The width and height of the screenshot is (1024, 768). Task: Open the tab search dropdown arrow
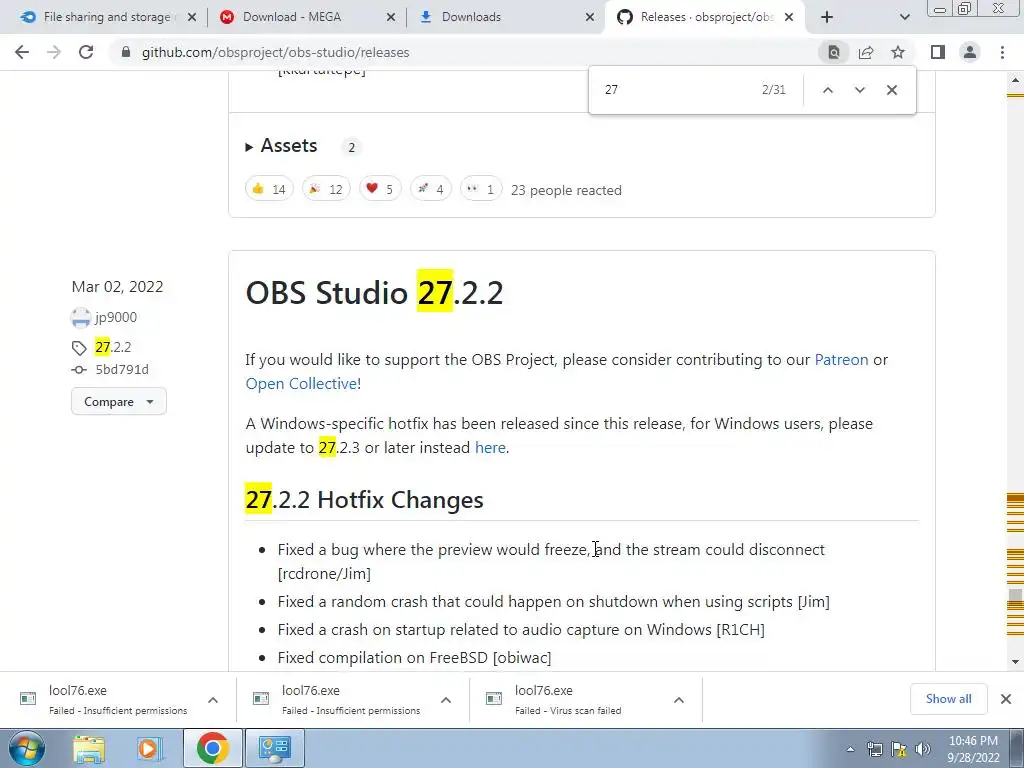click(x=904, y=17)
